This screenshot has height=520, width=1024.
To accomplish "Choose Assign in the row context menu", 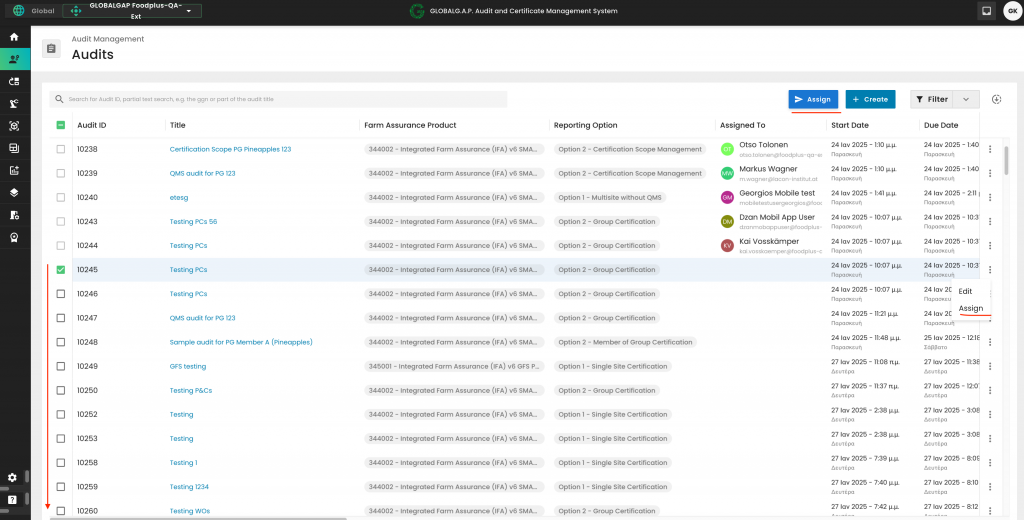I will pyautogui.click(x=971, y=309).
